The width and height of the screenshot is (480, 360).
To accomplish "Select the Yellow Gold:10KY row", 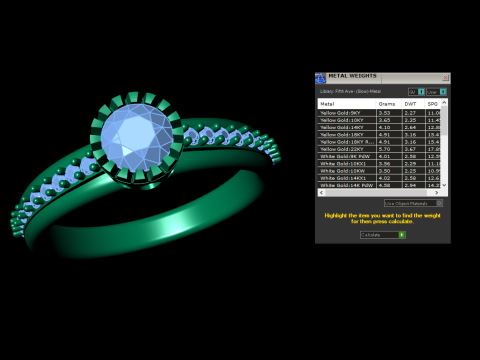I will click(379, 120).
